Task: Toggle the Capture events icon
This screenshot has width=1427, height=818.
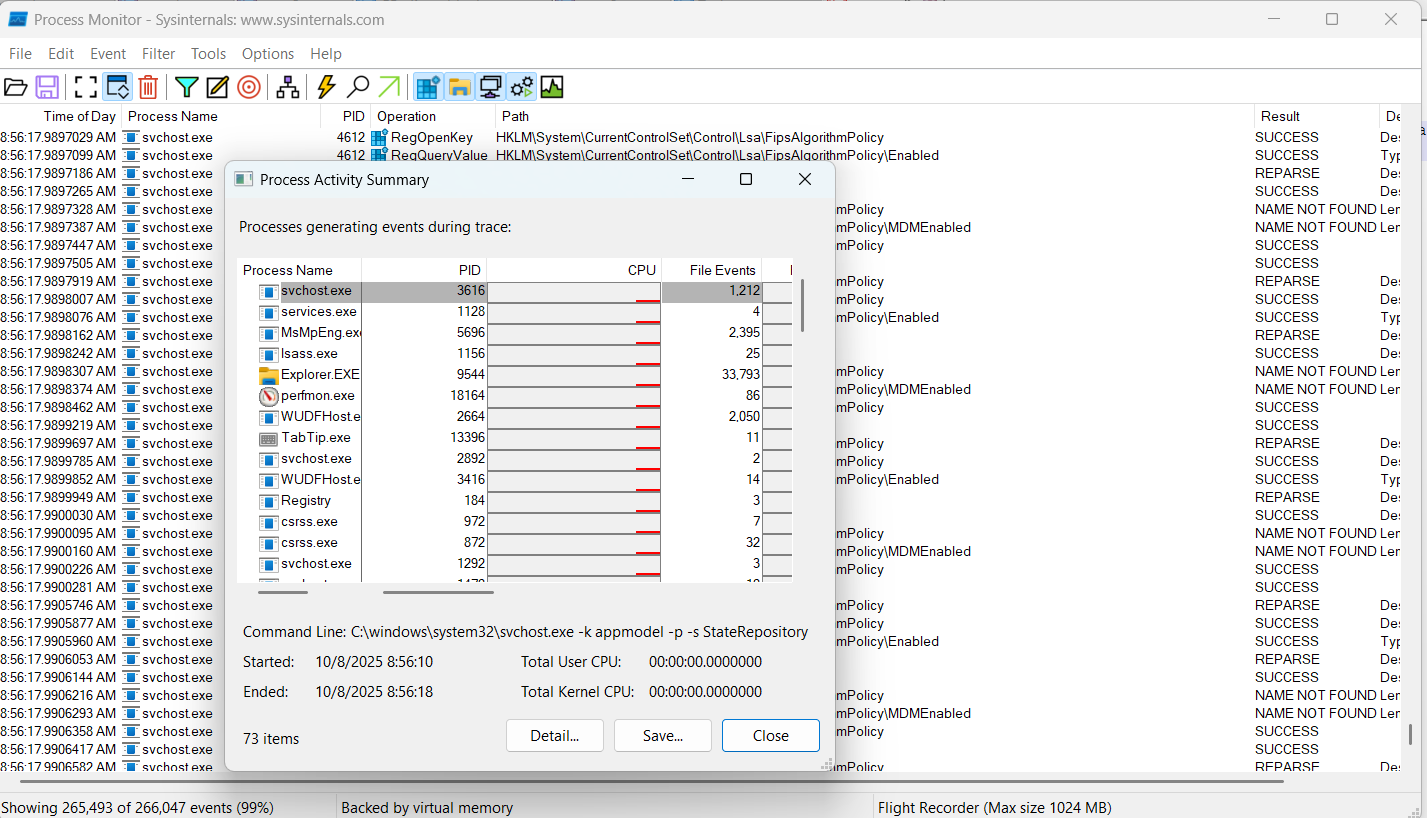Action: (86, 87)
